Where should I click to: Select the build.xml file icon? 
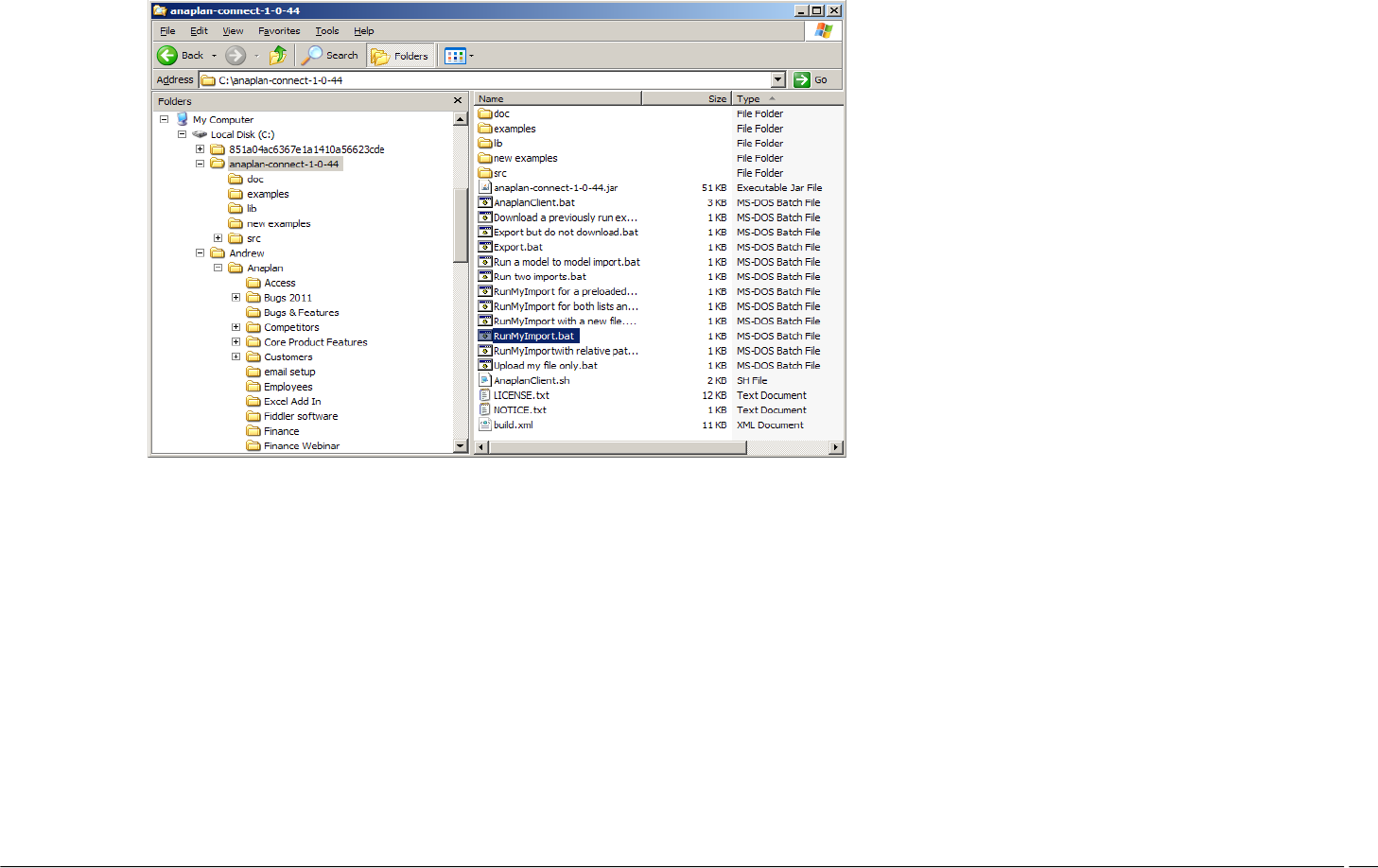[x=485, y=425]
